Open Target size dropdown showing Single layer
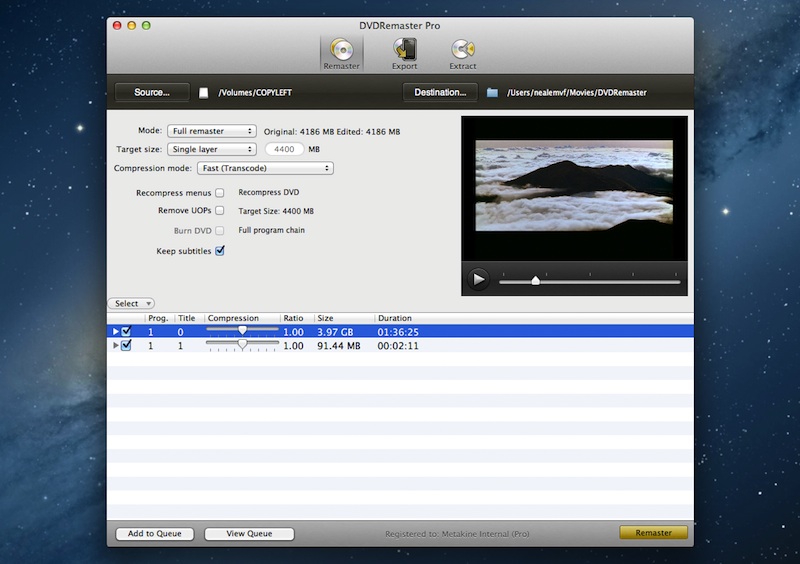The height and width of the screenshot is (564, 800). point(211,149)
